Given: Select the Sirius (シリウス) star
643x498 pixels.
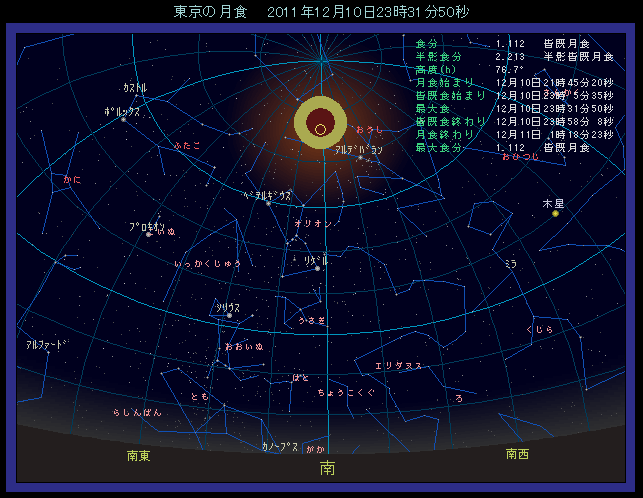Looking at the screenshot, I should [230, 316].
